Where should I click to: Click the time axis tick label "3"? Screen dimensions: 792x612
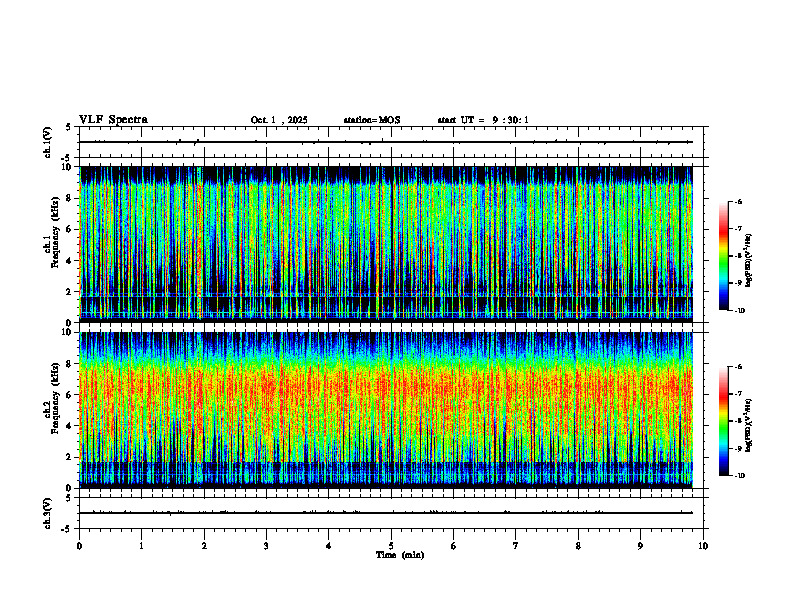[266, 545]
